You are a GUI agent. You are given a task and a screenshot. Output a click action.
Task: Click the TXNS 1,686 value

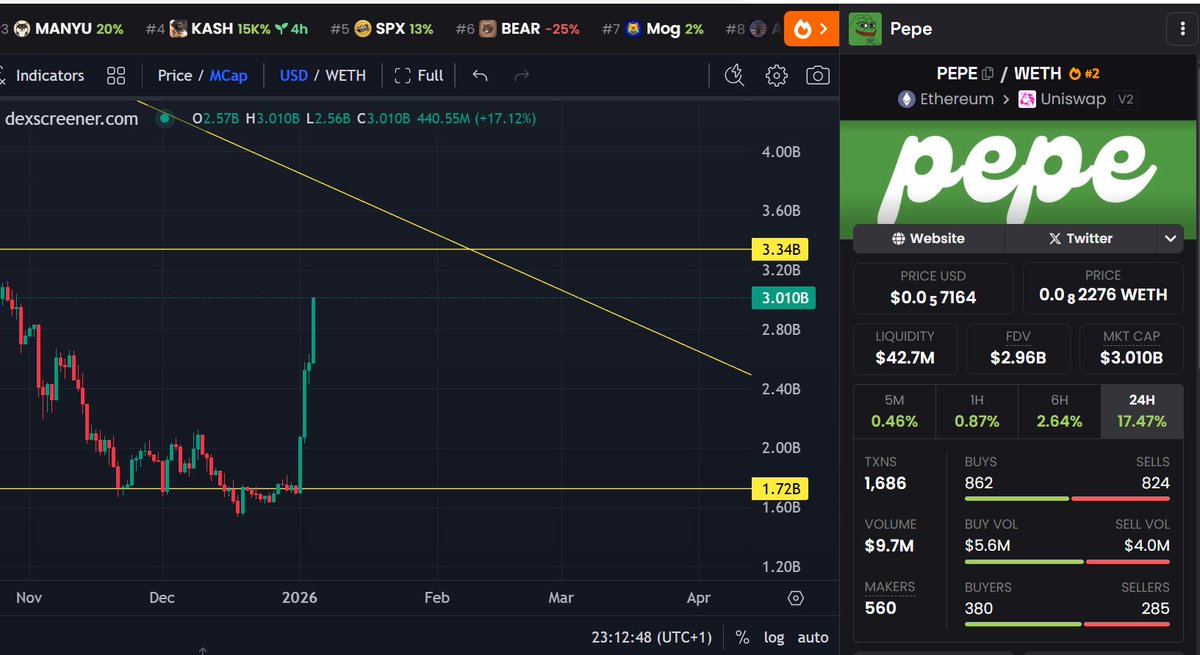(885, 484)
